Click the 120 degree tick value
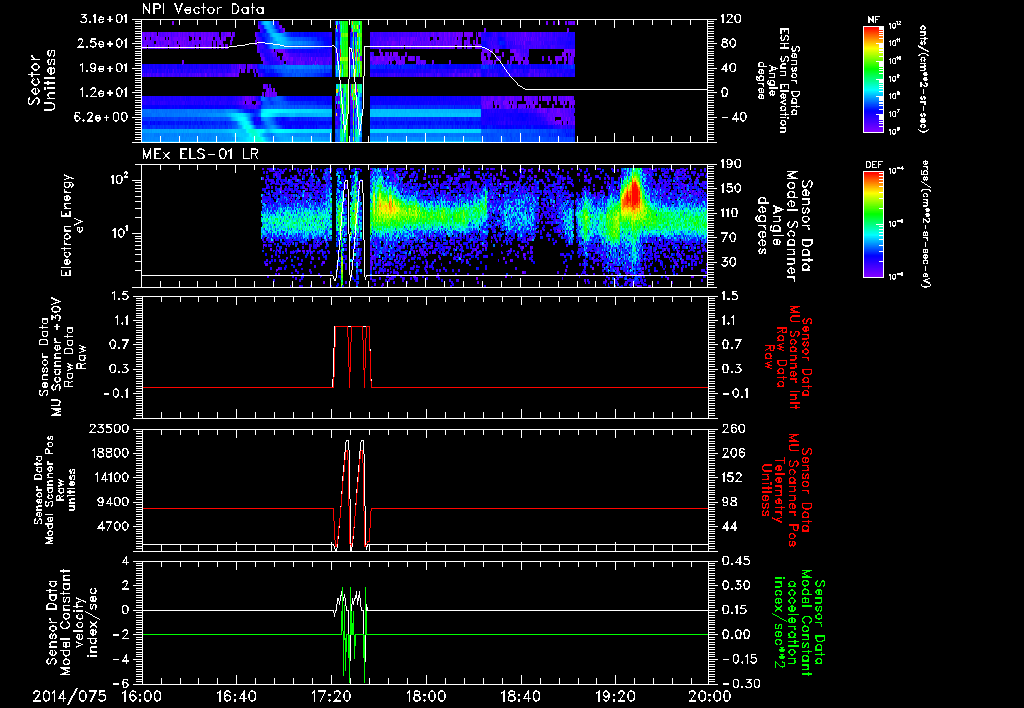 (731, 19)
